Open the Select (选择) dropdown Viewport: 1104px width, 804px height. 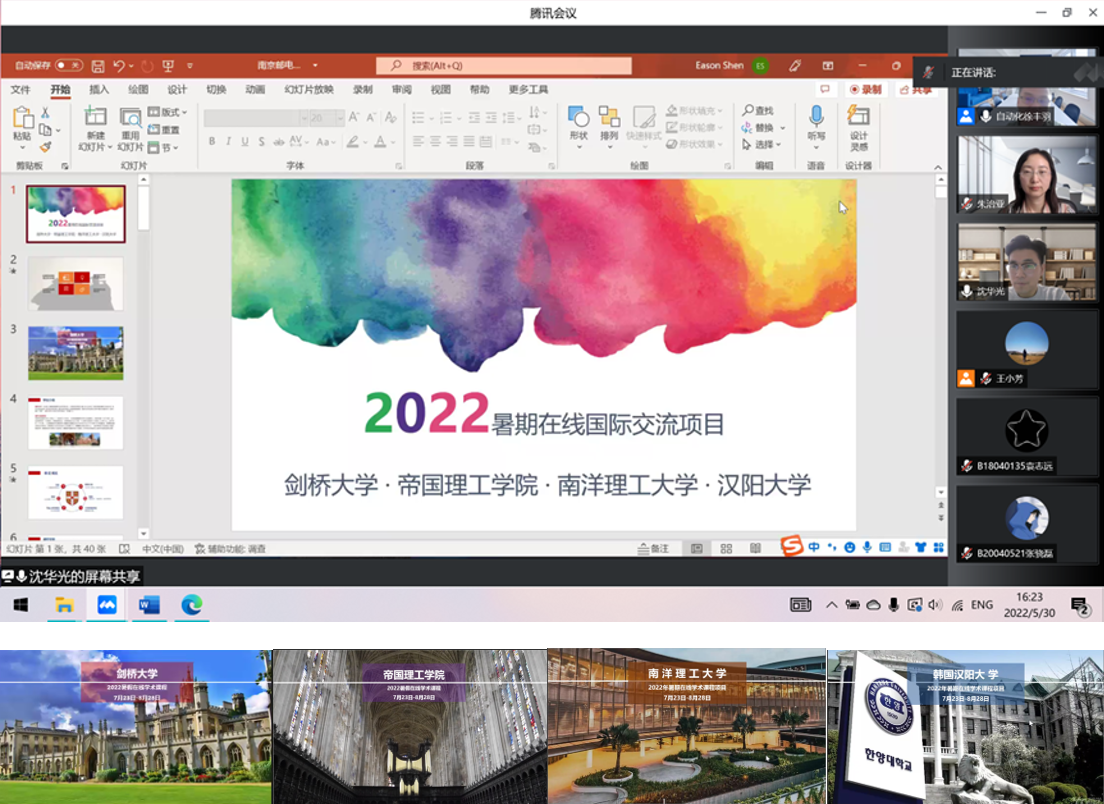click(x=763, y=145)
